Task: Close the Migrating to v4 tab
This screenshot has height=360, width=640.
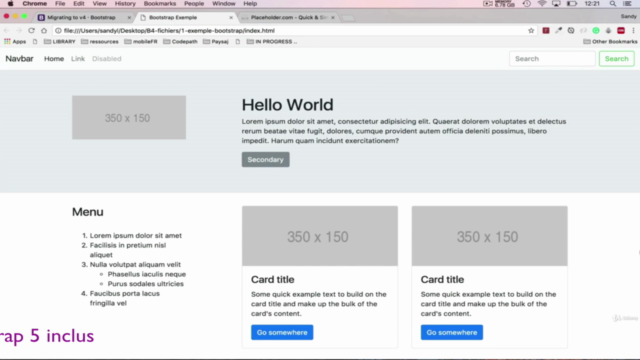Action: [129, 18]
